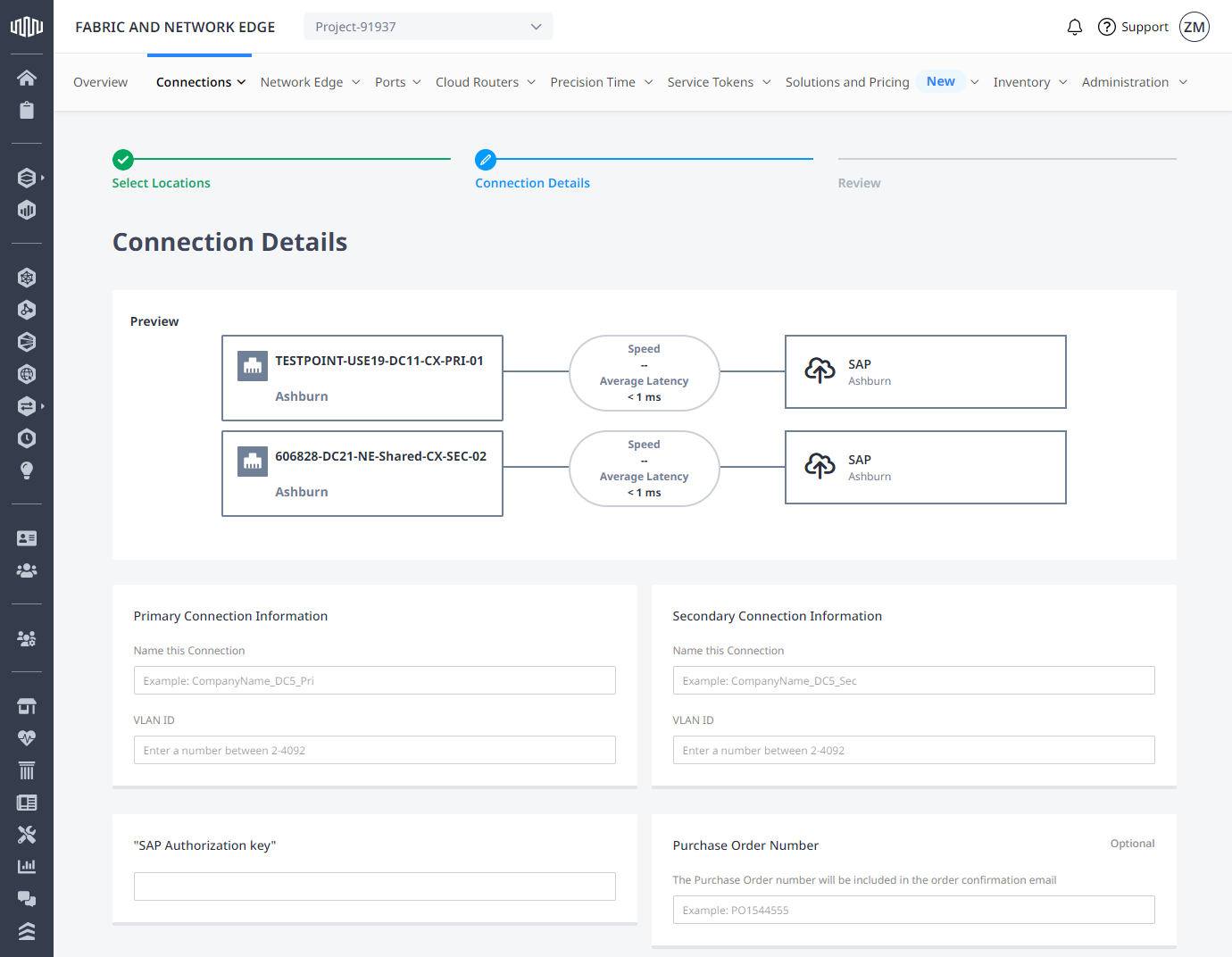Click the Connection Details step label
1232x957 pixels.
coord(532,183)
